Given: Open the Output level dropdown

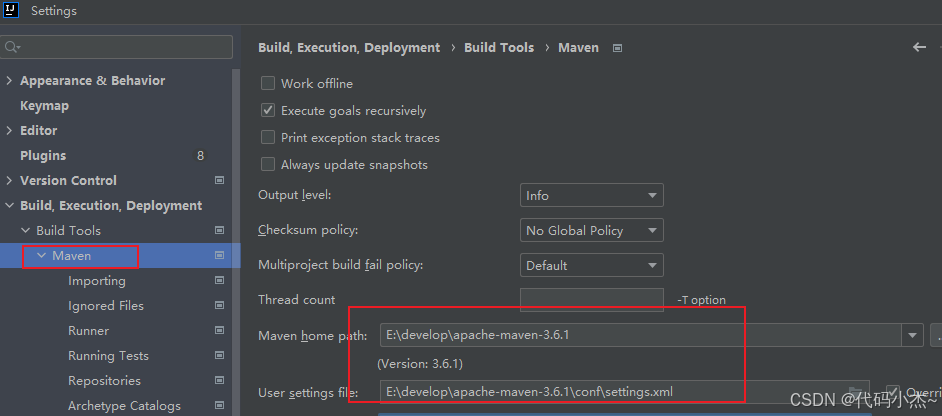Looking at the screenshot, I should (591, 196).
